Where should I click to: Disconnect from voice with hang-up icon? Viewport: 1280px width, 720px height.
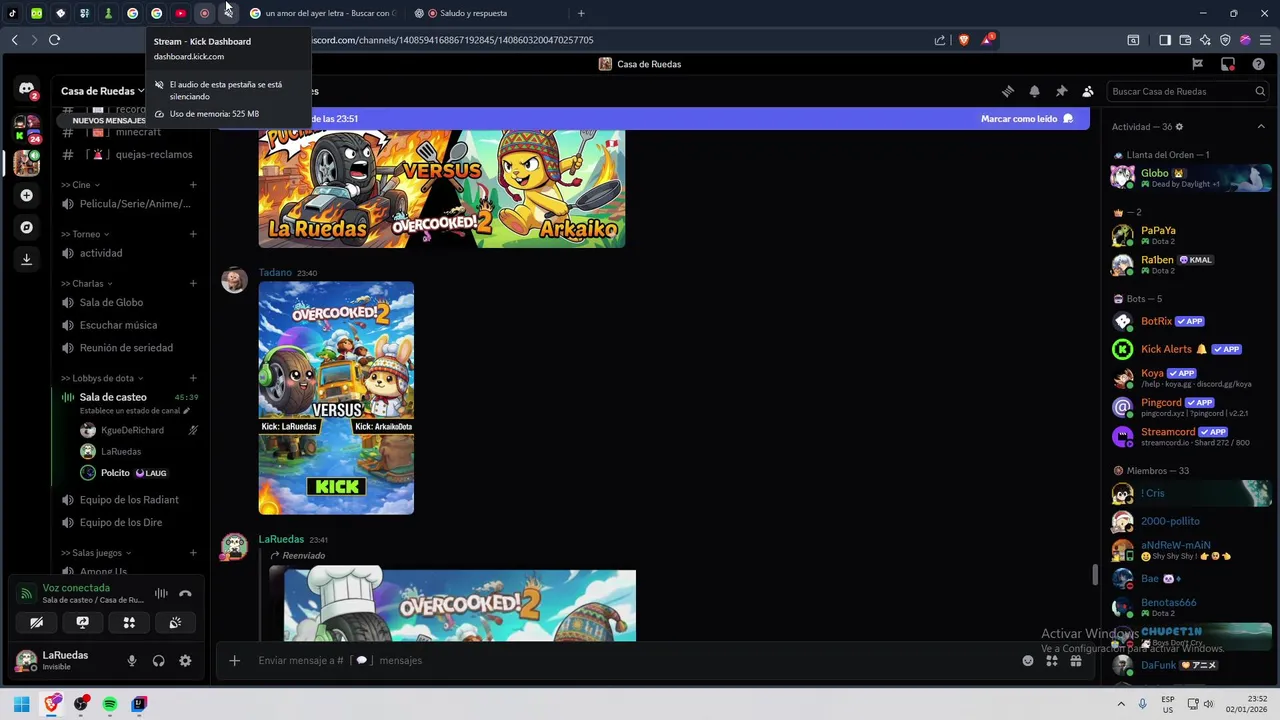click(185, 593)
